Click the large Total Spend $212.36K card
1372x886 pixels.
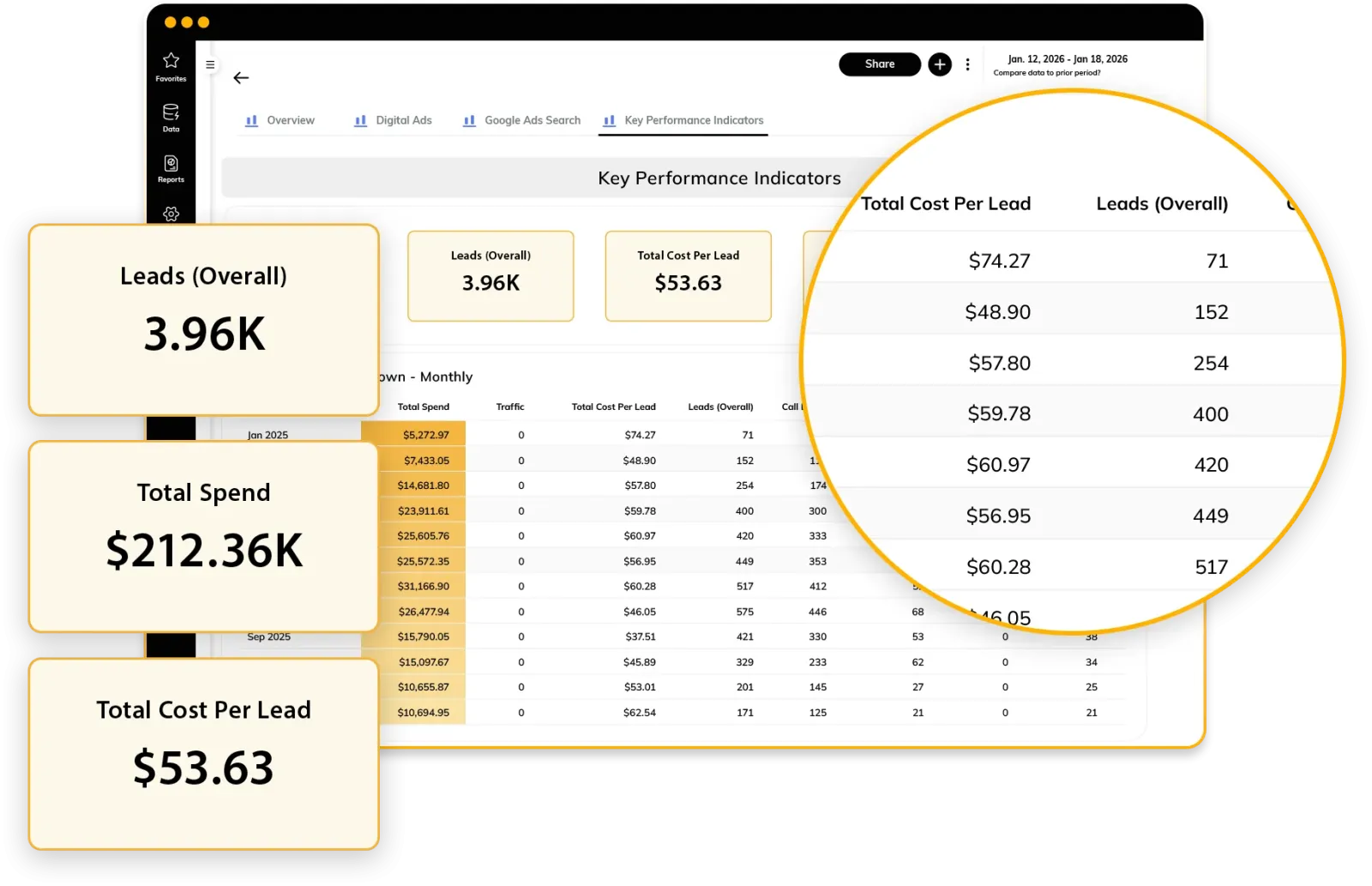tap(204, 537)
